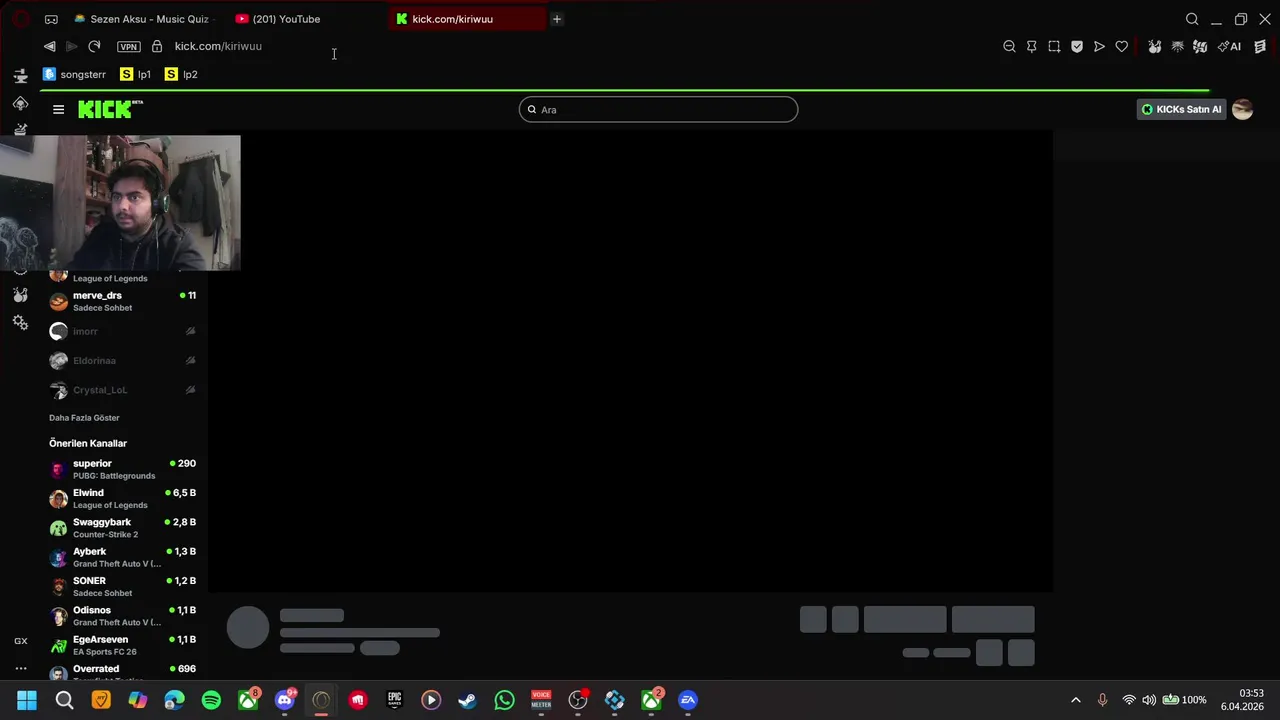Open Opera sidebar settings gear icon
Screen dimensions: 1280x720
(20, 323)
